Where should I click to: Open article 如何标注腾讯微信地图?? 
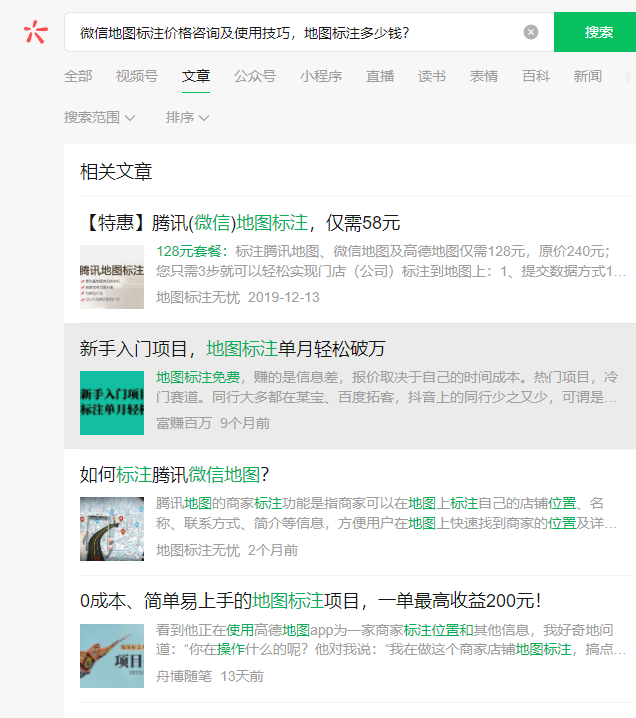tap(174, 475)
